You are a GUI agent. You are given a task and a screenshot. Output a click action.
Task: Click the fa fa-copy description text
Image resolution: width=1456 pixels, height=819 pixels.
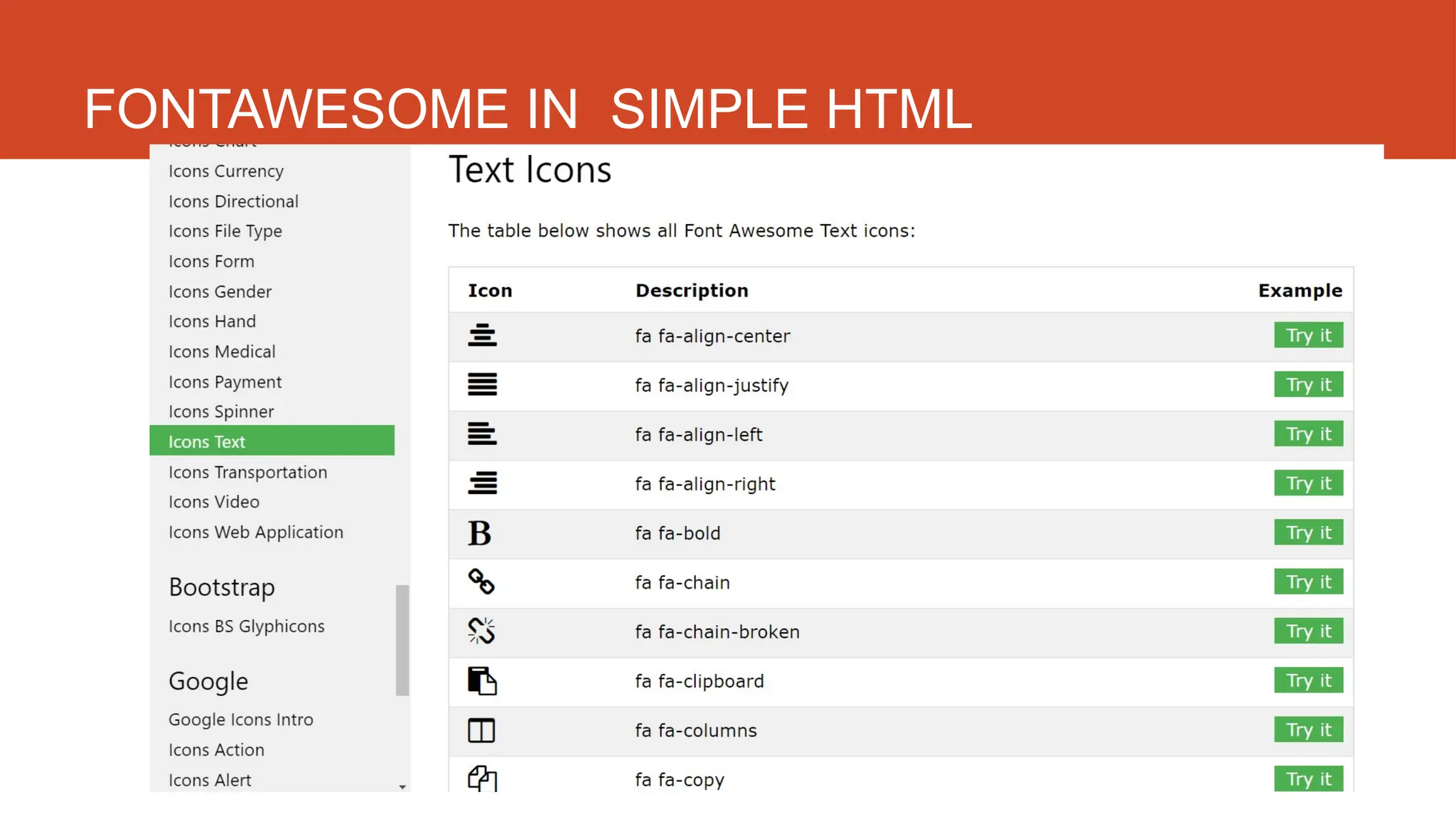click(680, 780)
